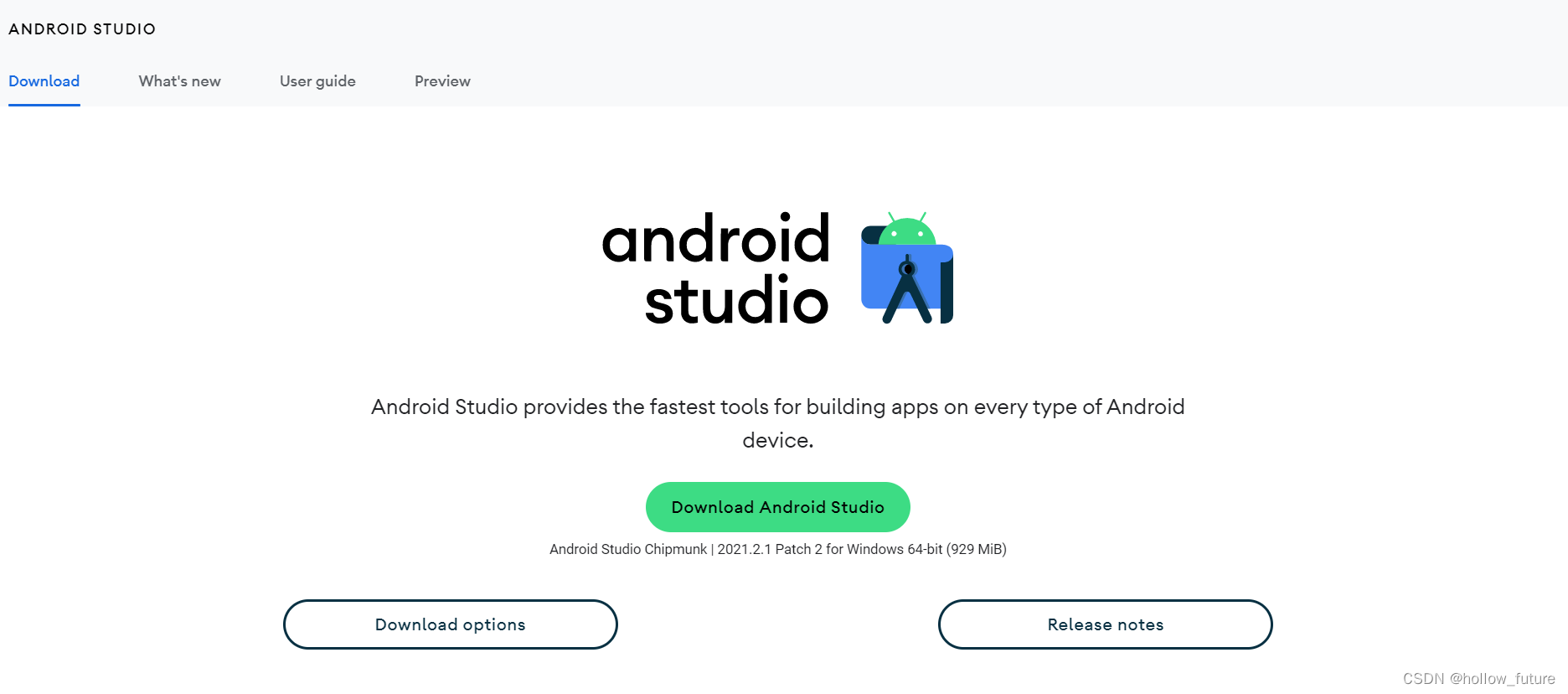Click the green Download Android Studio button
1568x694 pixels.
[777, 507]
